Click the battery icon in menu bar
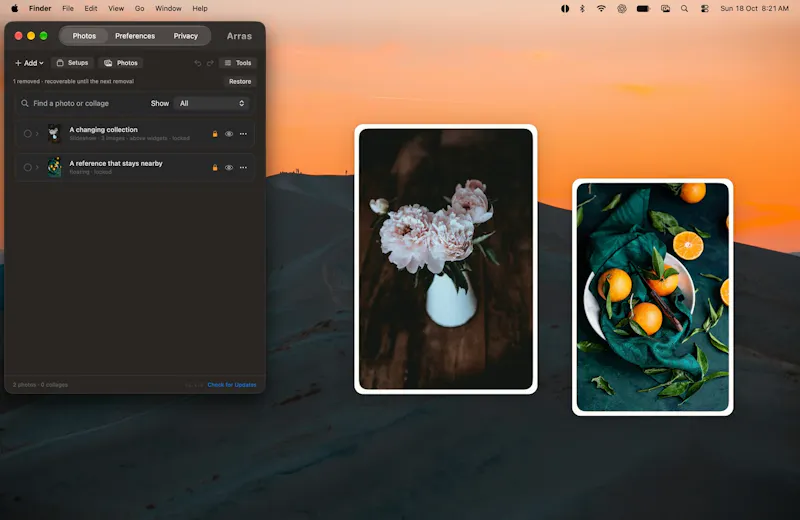This screenshot has height=520, width=800. point(643,8)
